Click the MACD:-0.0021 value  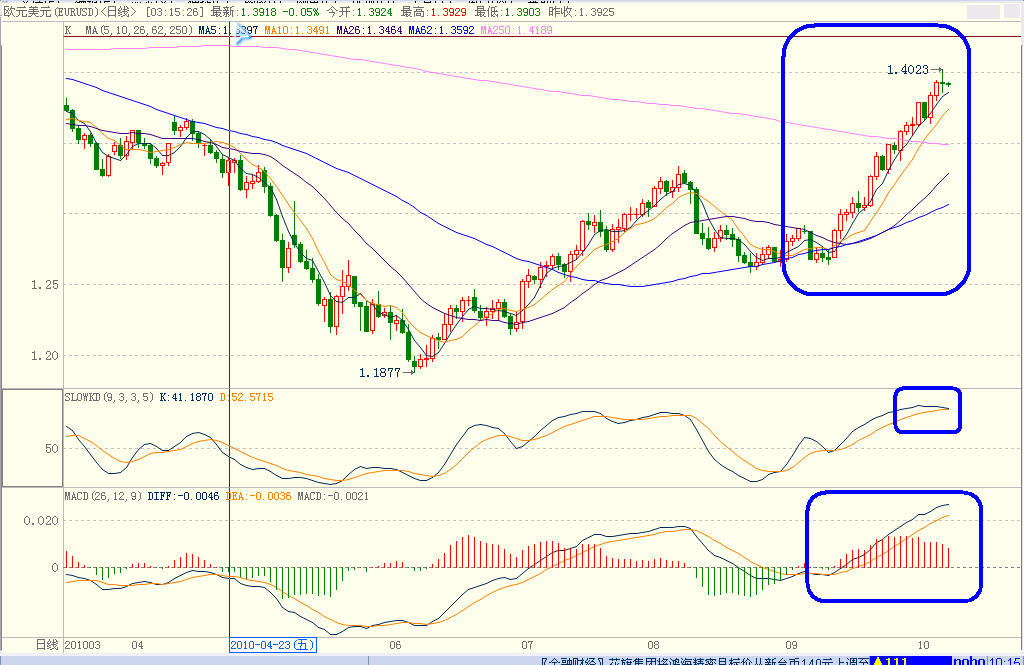pyautogui.click(x=333, y=496)
